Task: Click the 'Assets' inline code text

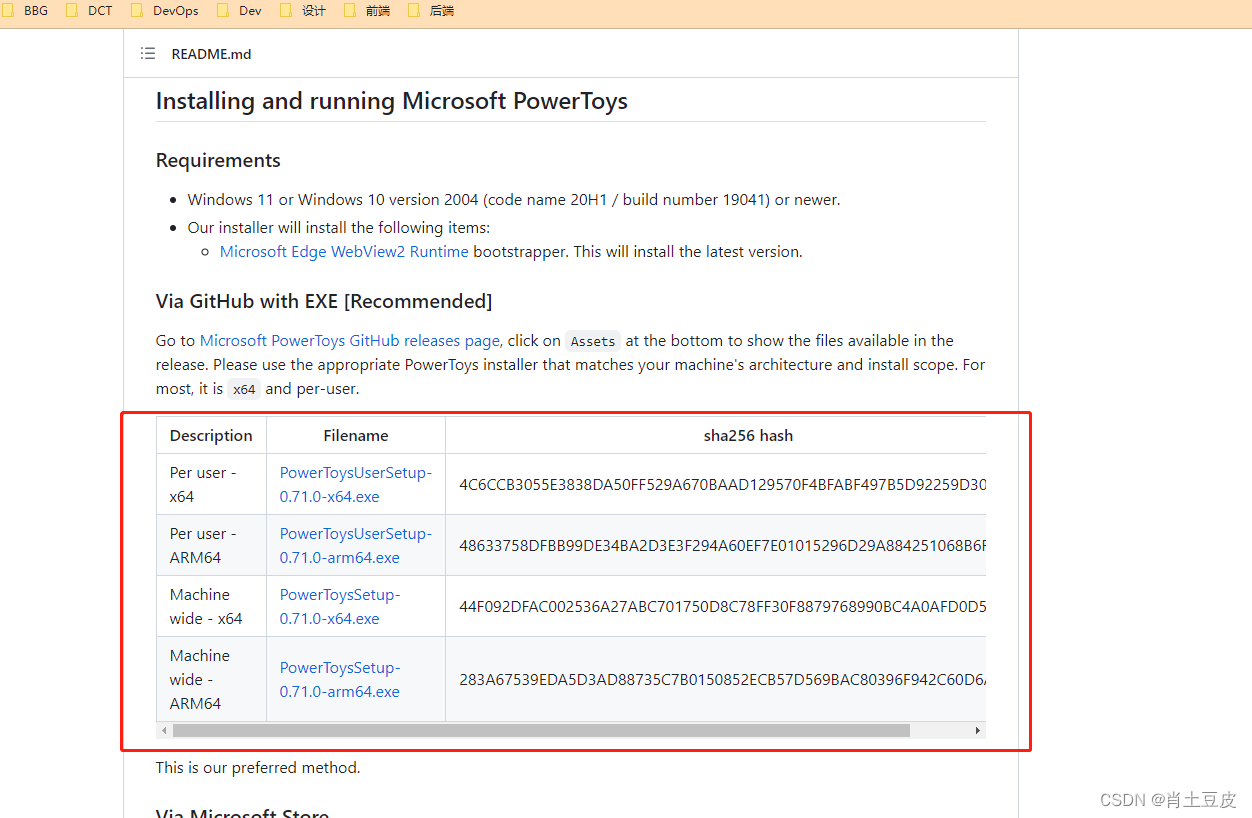Action: click(593, 341)
